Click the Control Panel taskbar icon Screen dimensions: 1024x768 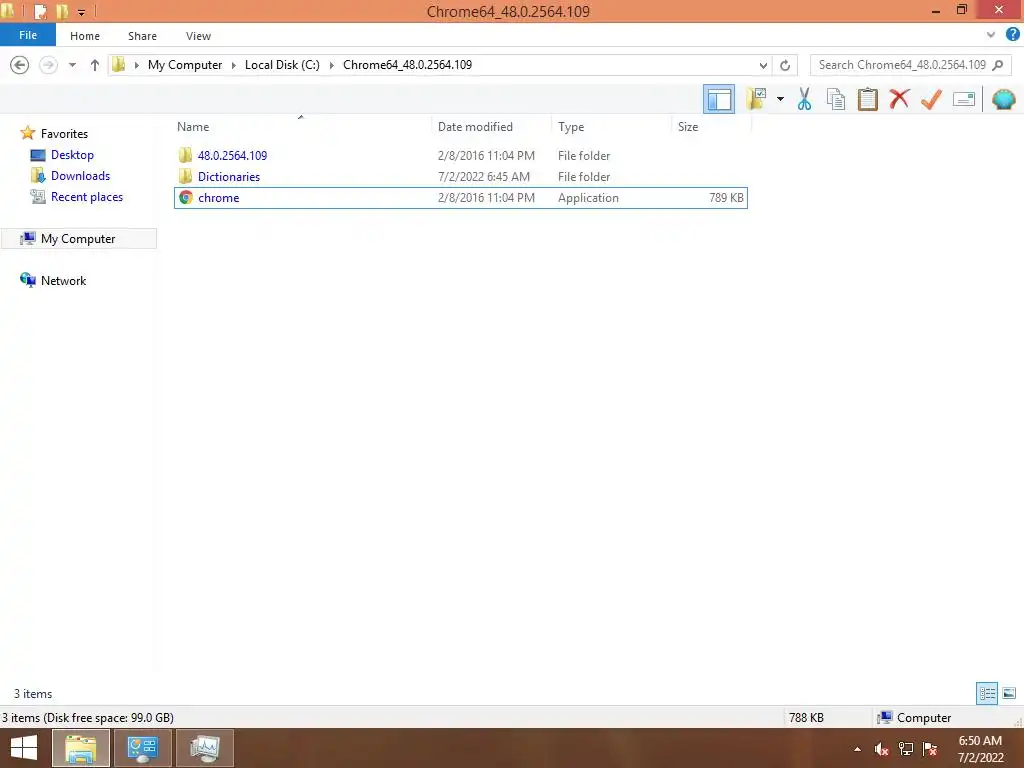coord(143,748)
